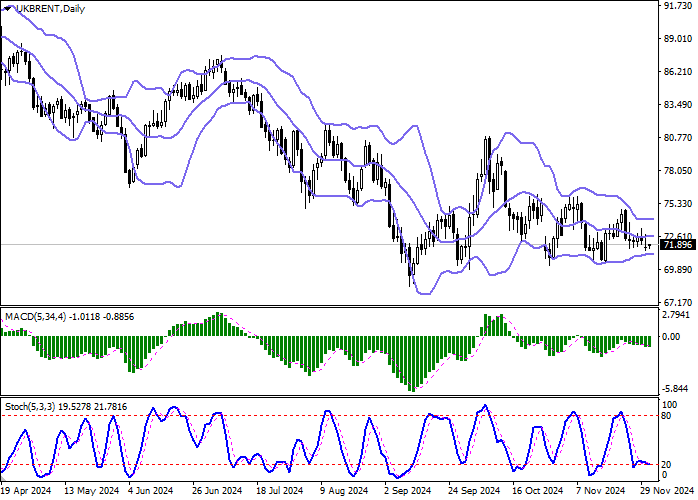698x500 pixels.
Task: Click the date label 7 Nov 2024
Action: pos(601,491)
